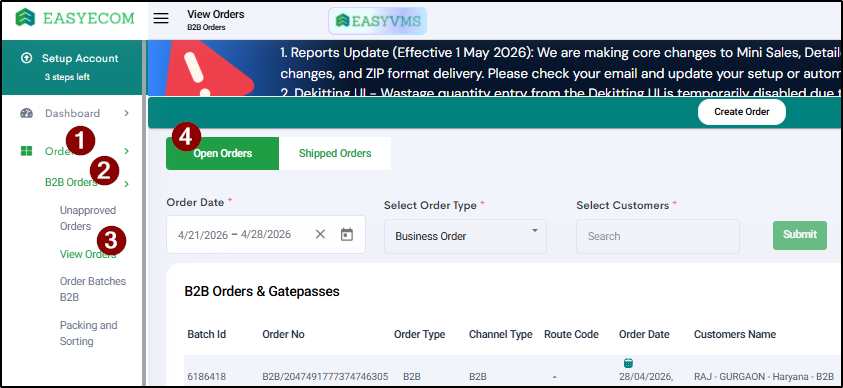Click the EasyVMS badge
This screenshot has width=843, height=388.
[377, 21]
